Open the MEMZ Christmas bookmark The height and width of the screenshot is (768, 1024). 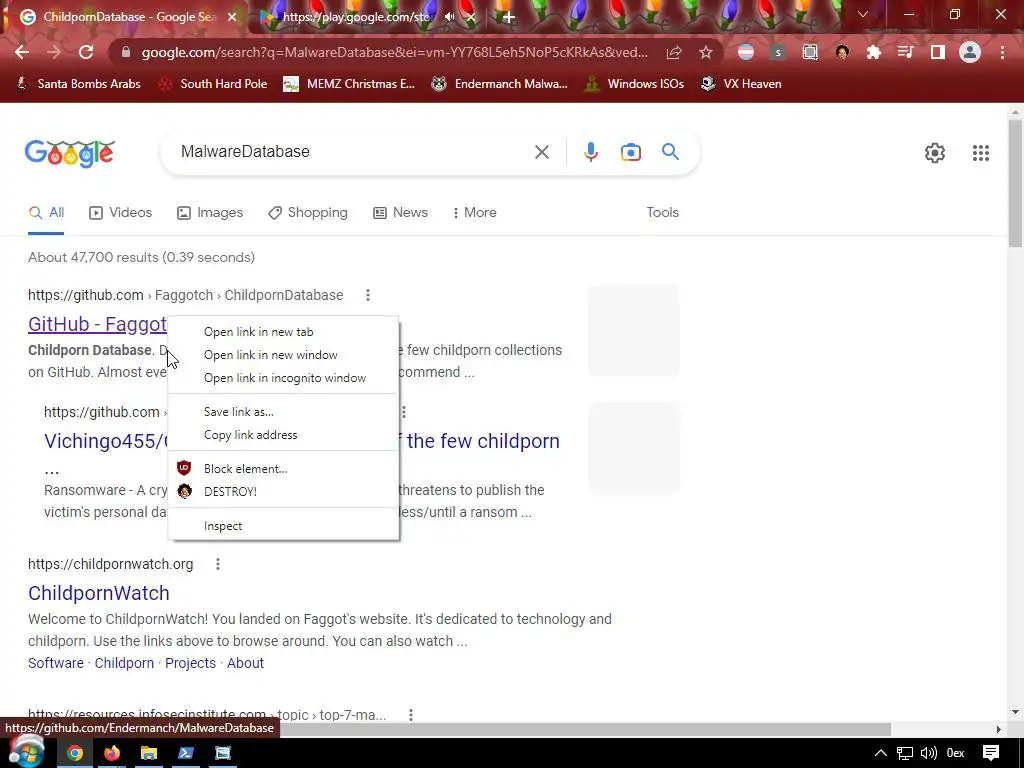pos(349,84)
